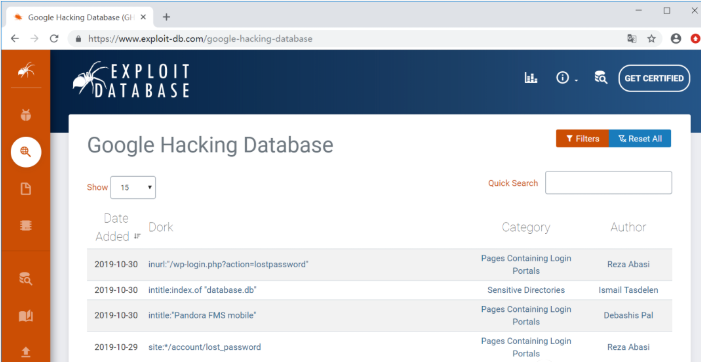Open the translate page icon
This screenshot has height=362, width=701.
tap(631, 39)
